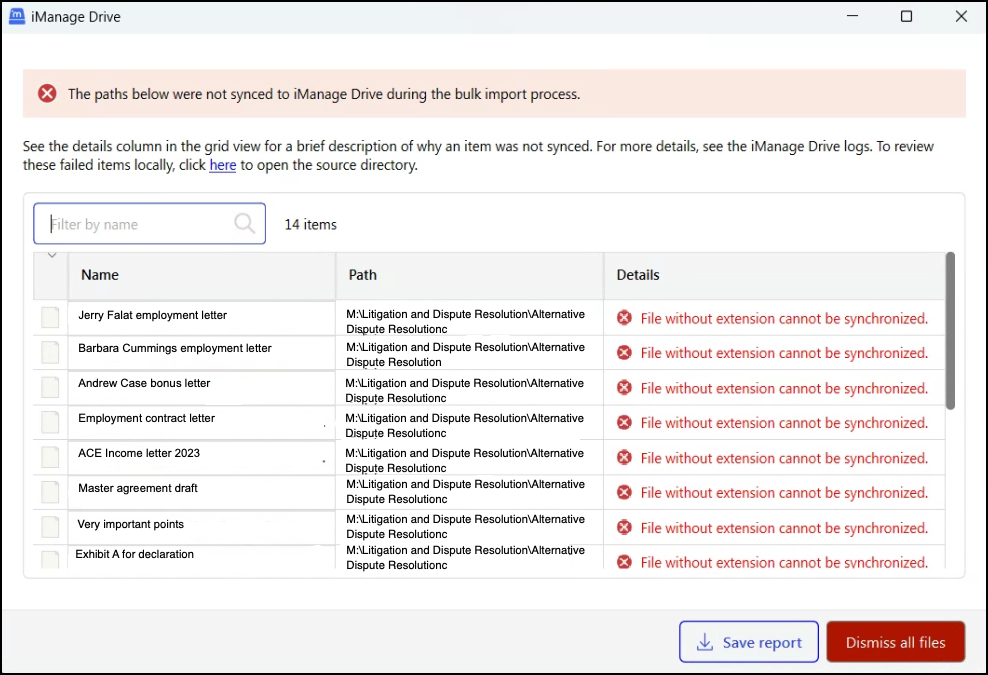Check the Barbara Cummings employment letter row
The image size is (988, 675).
tap(50, 352)
